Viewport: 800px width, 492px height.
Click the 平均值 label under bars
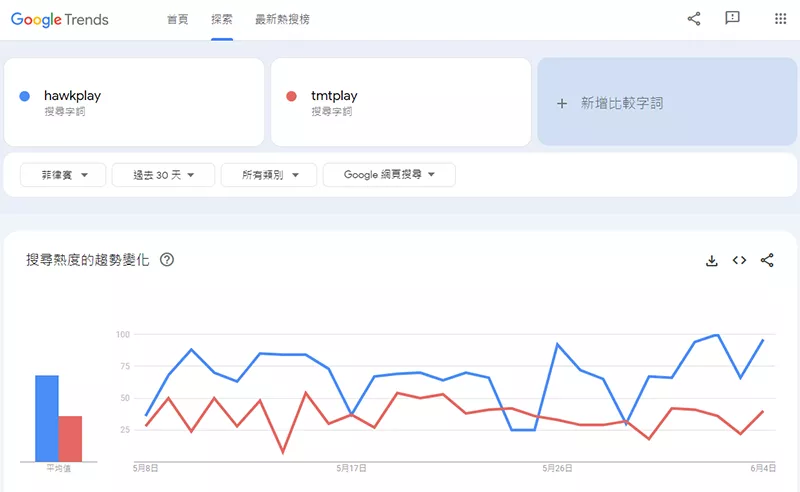pyautogui.click(x=59, y=468)
